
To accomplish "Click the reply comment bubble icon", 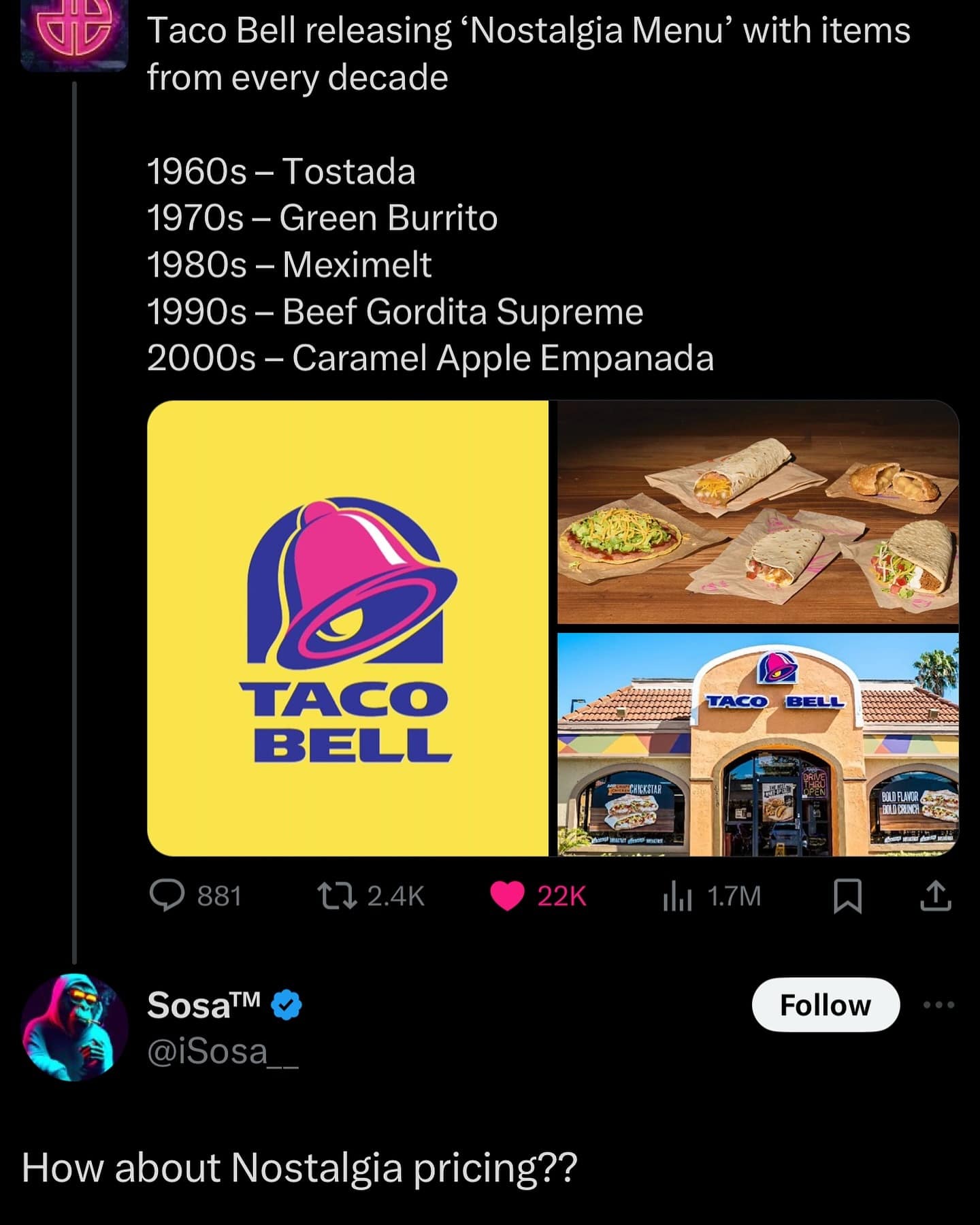I will (167, 896).
